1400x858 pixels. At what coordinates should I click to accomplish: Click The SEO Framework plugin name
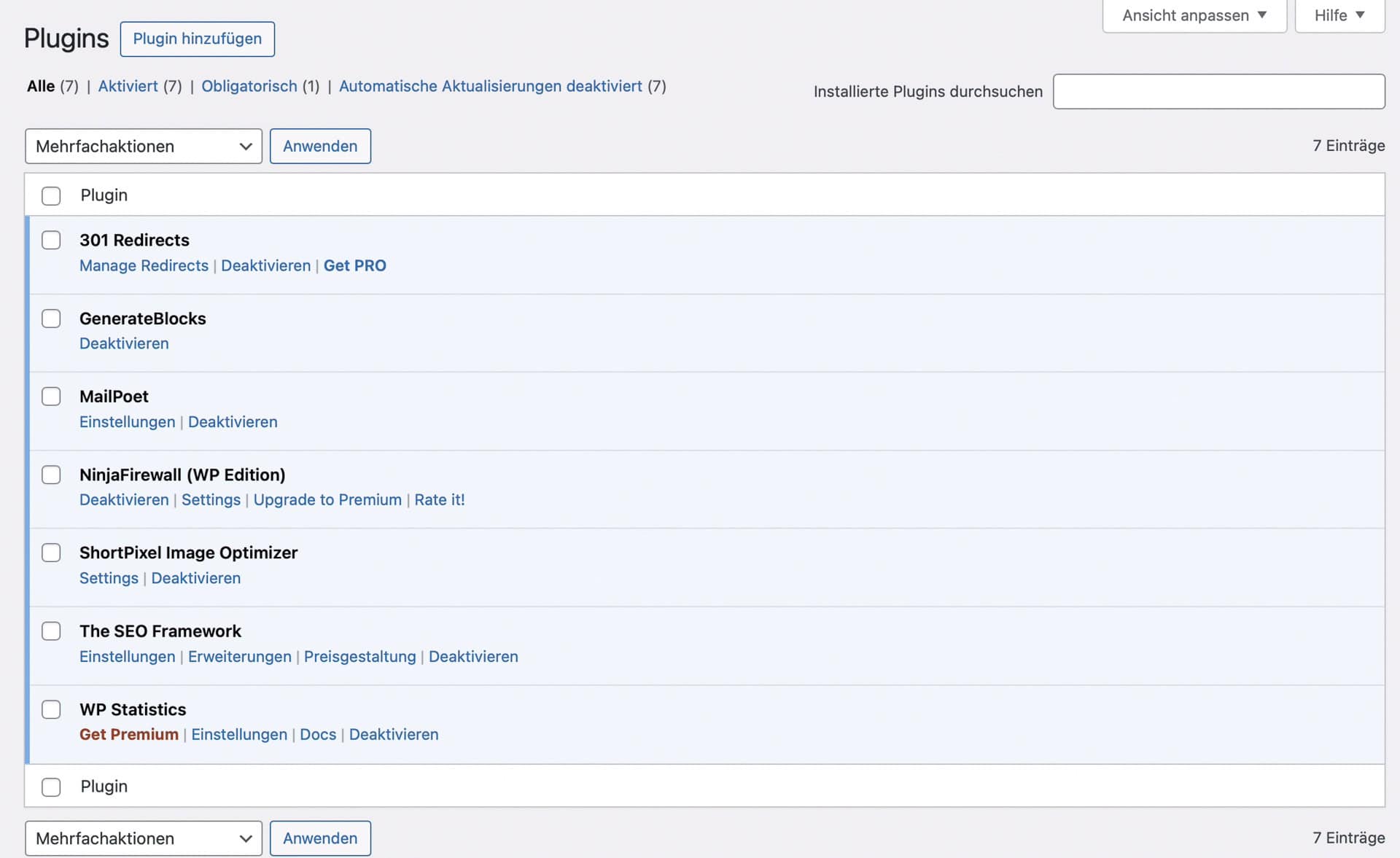tap(160, 631)
